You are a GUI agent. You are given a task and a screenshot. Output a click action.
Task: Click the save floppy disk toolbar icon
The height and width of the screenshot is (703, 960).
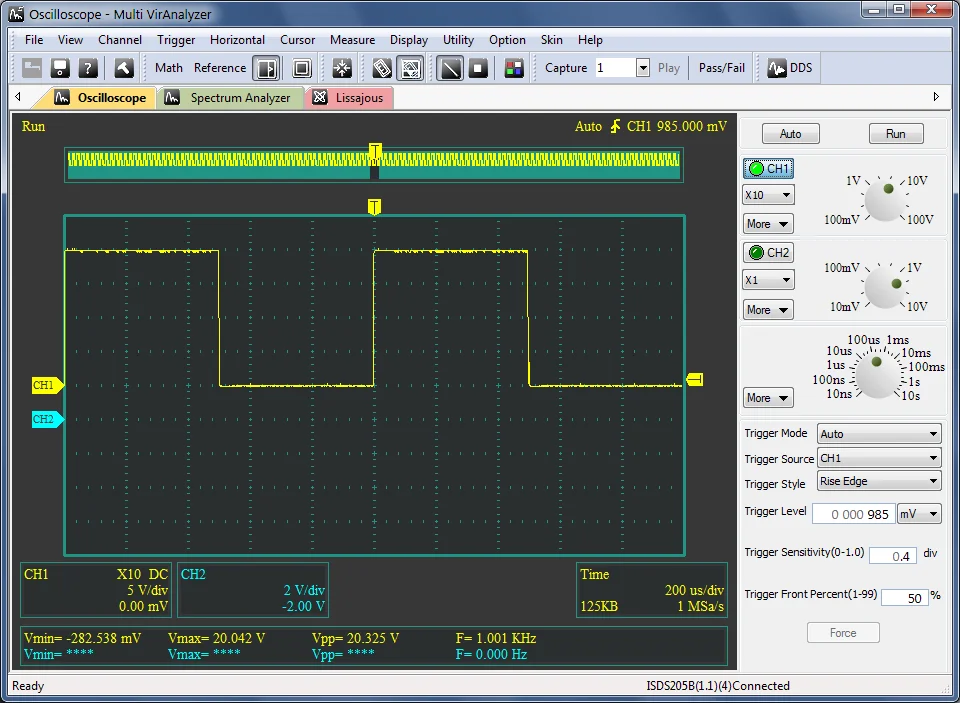60,68
